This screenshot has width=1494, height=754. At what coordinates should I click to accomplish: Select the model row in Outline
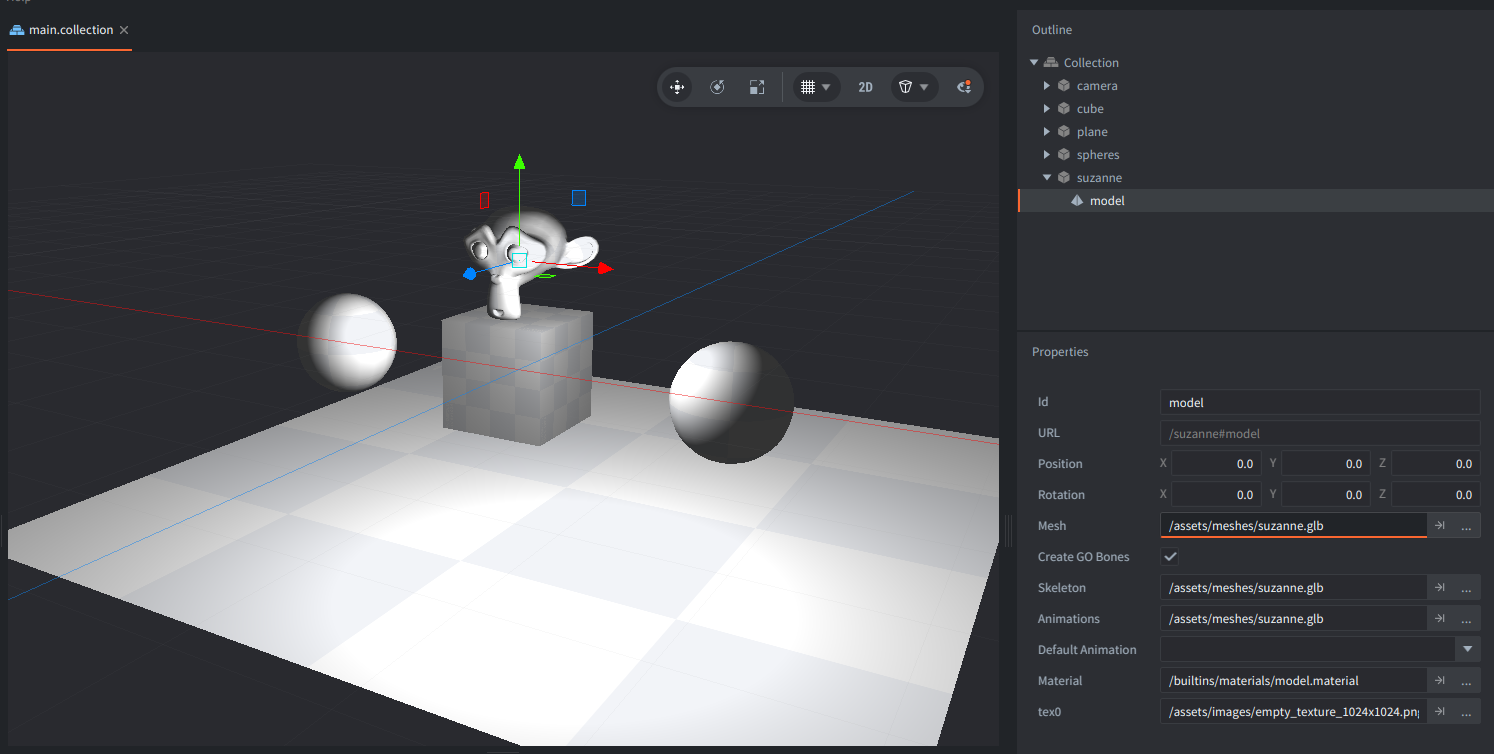point(1255,200)
